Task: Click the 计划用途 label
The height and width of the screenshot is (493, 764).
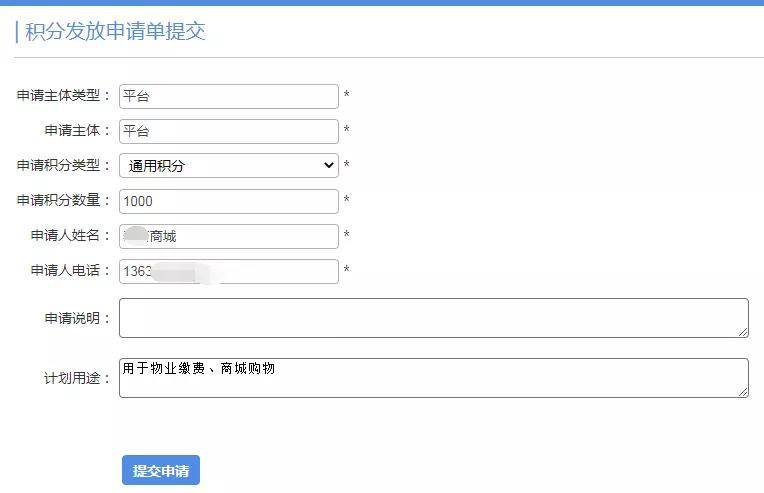Action: [78, 379]
